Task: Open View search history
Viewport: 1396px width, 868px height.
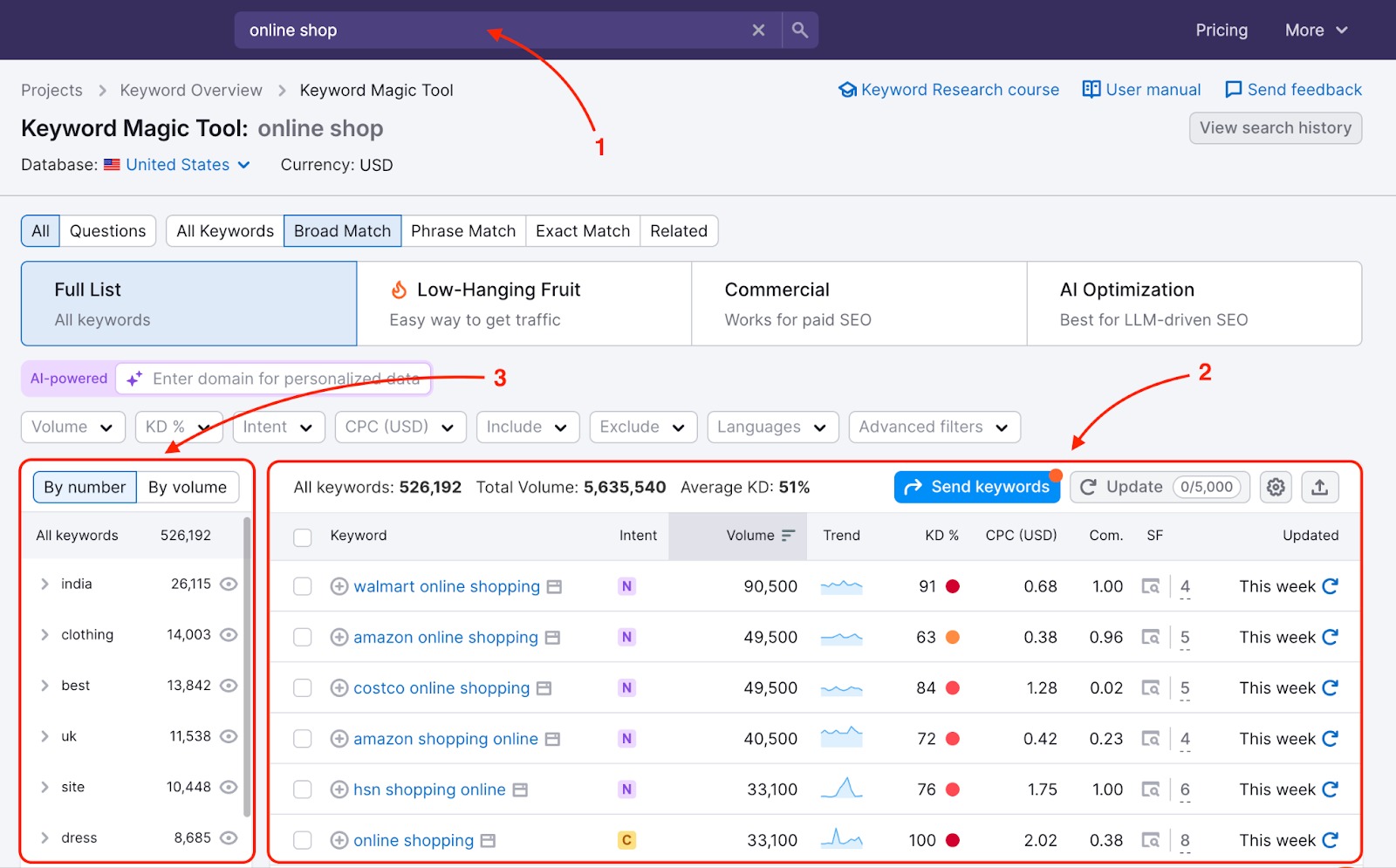Action: pos(1275,127)
